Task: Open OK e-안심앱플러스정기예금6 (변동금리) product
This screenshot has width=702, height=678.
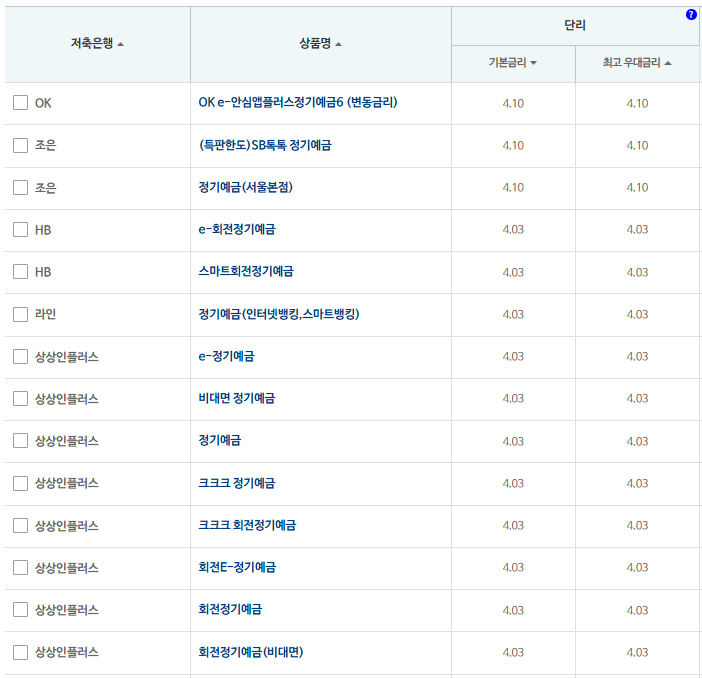Action: [x=298, y=103]
